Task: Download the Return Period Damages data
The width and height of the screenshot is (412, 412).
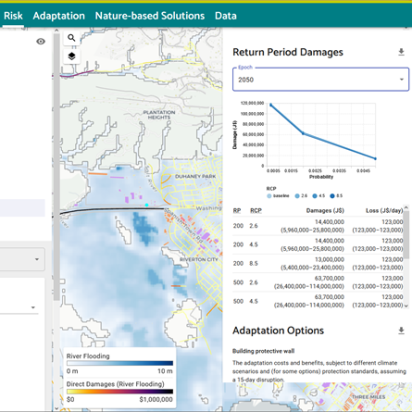Action: click(401, 52)
